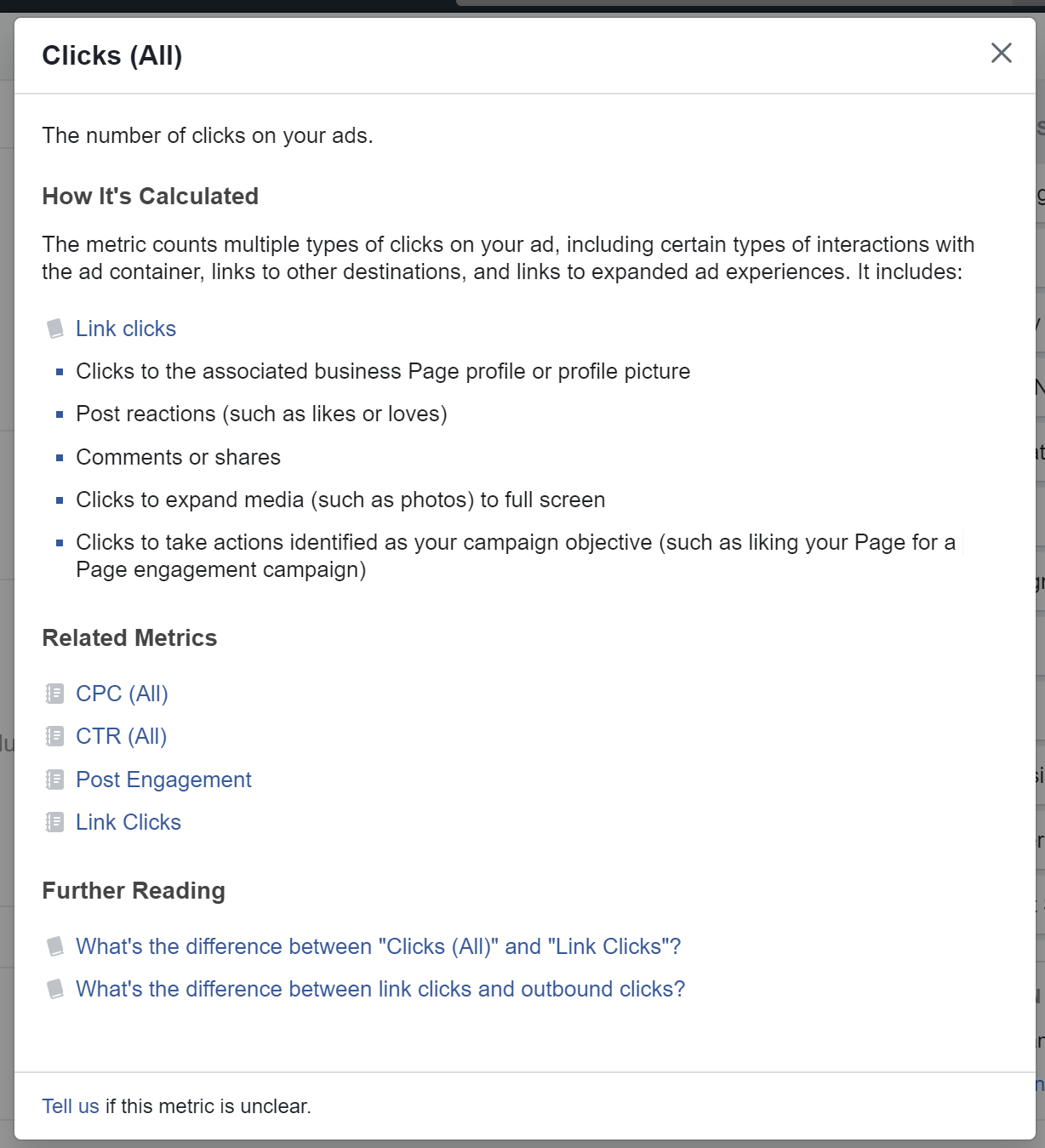Click the Related Metrics section heading
The width and height of the screenshot is (1045, 1148).
(129, 637)
